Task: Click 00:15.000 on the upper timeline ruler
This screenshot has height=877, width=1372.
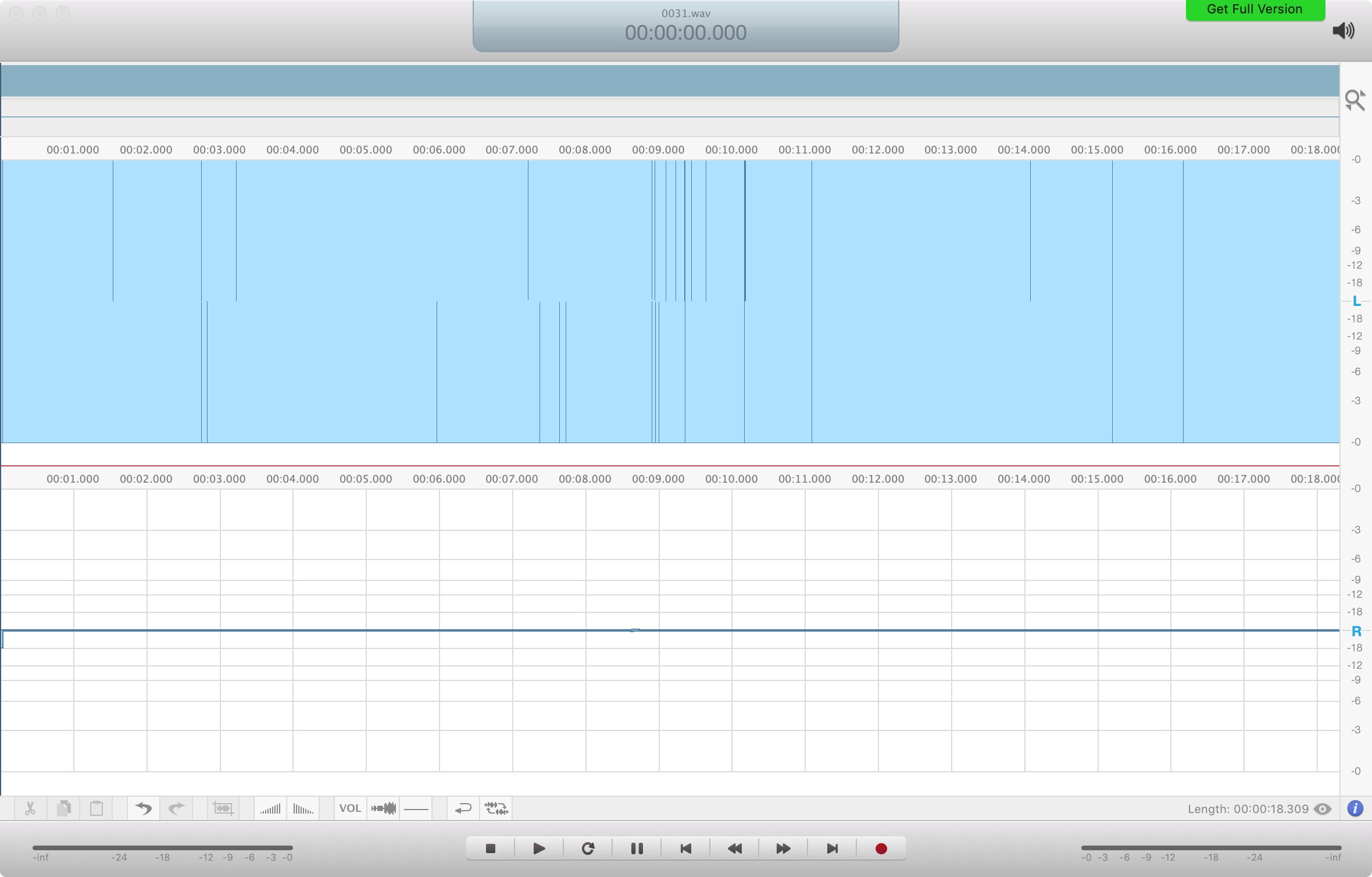Action: coord(1097,149)
